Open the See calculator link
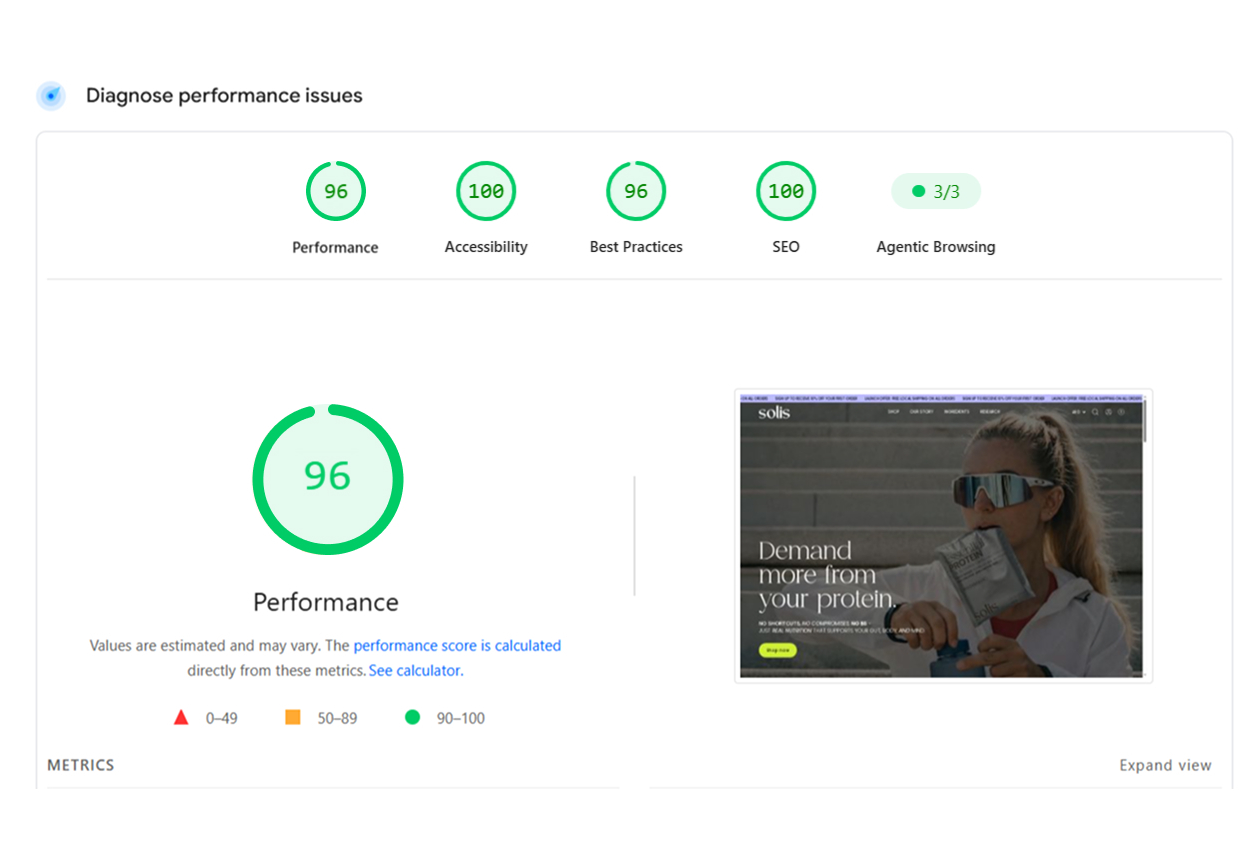 [416, 671]
